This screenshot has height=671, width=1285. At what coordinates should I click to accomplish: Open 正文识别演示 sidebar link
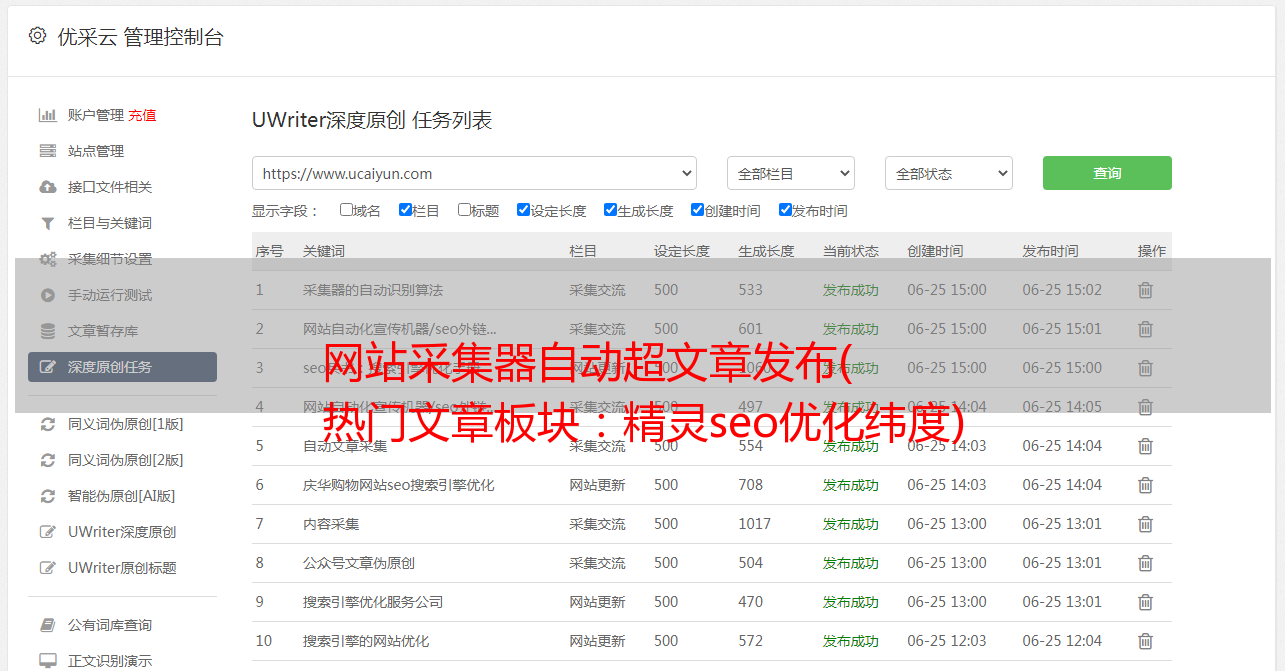[x=110, y=661]
